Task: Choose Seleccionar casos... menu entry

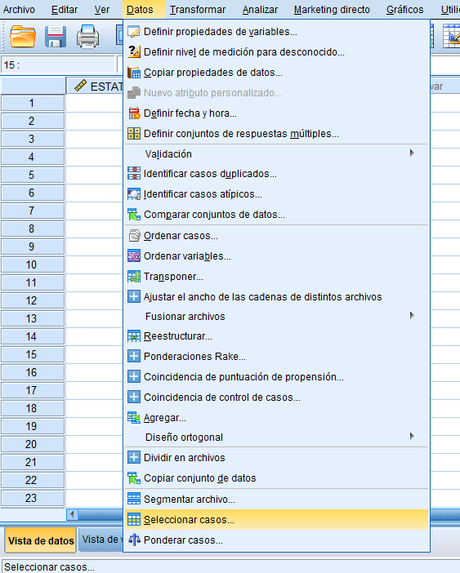Action: point(277,520)
